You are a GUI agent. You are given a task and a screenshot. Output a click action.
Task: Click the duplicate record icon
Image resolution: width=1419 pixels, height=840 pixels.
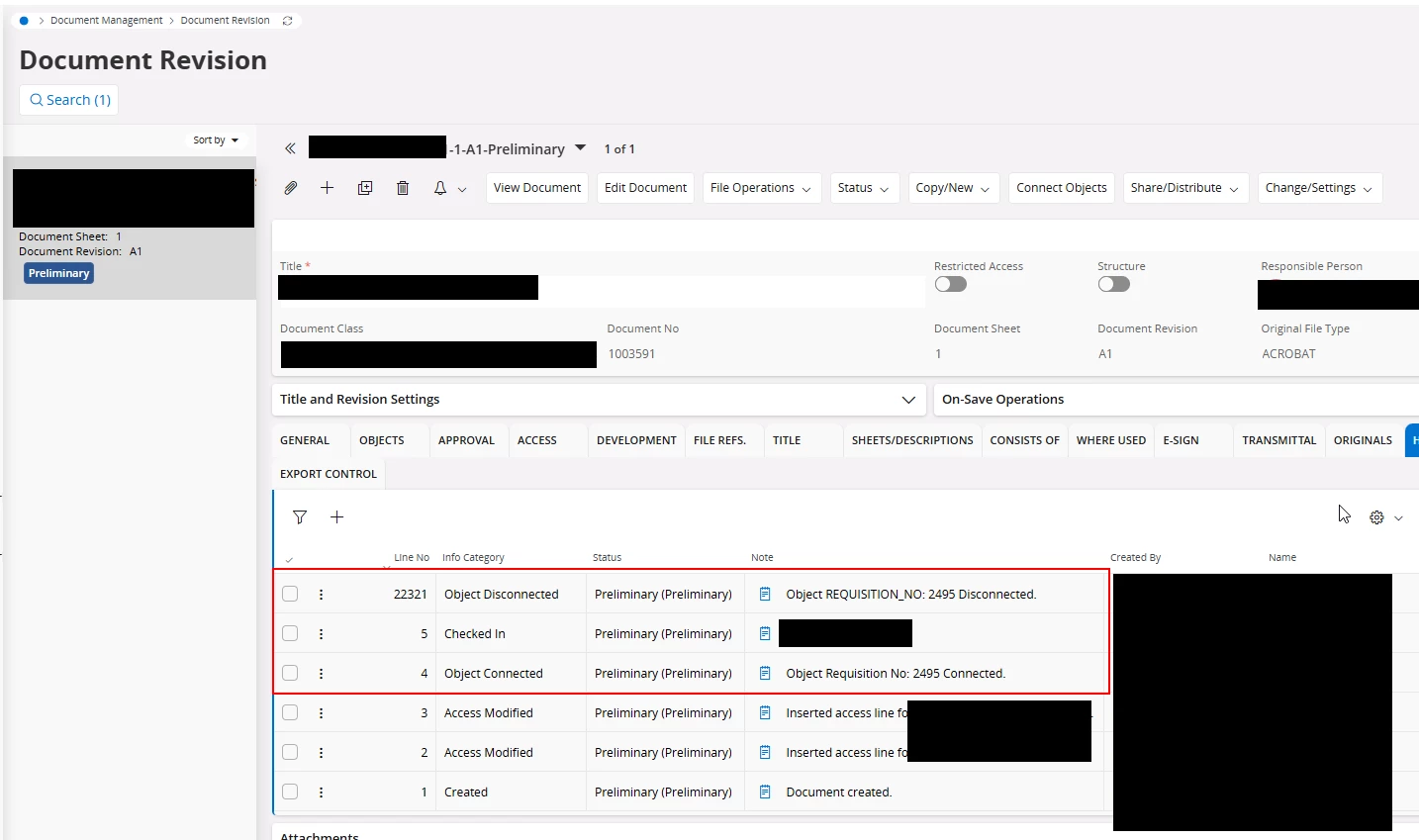[365, 188]
